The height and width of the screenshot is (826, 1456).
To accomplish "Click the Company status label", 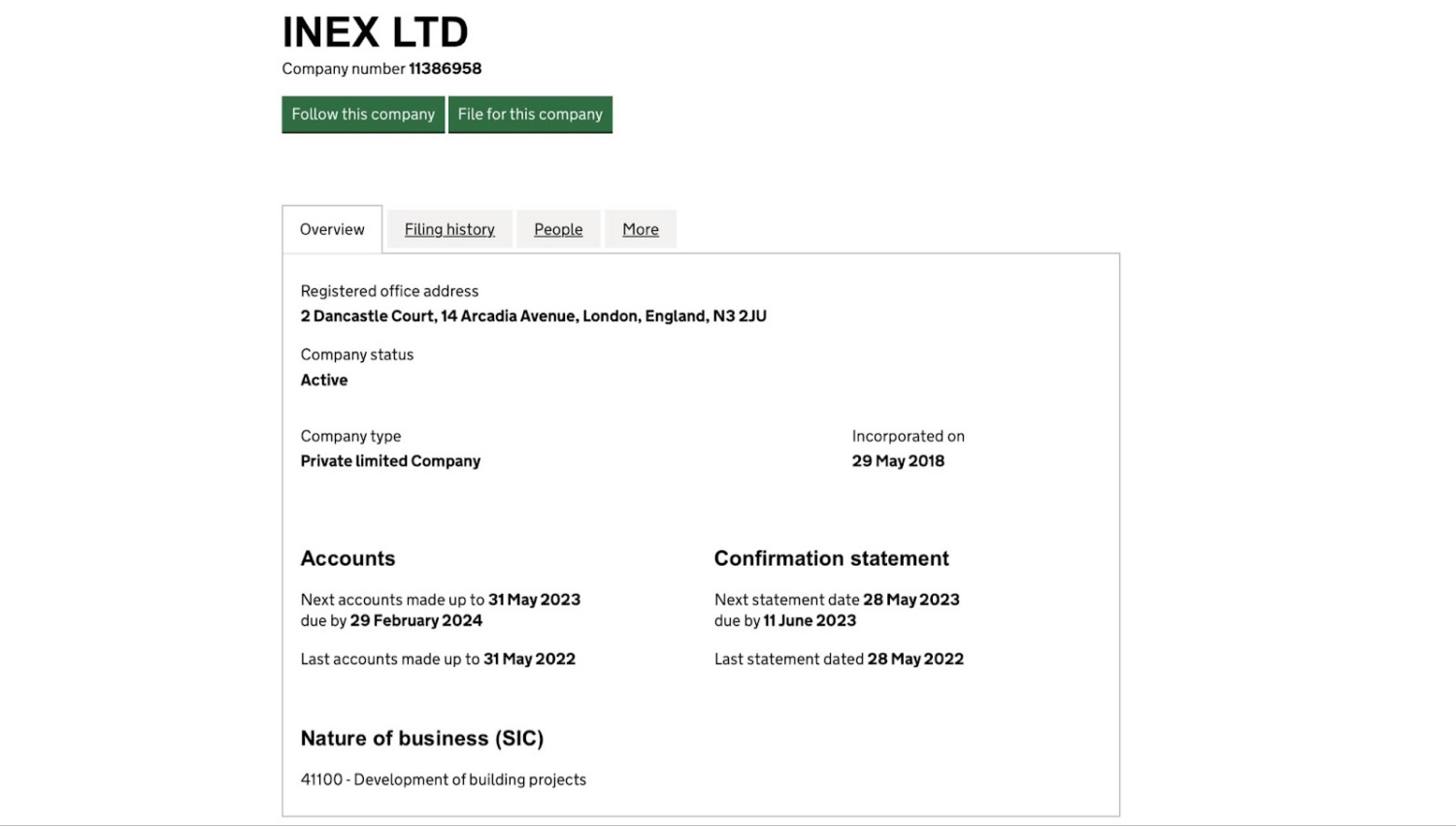I will point(357,355).
